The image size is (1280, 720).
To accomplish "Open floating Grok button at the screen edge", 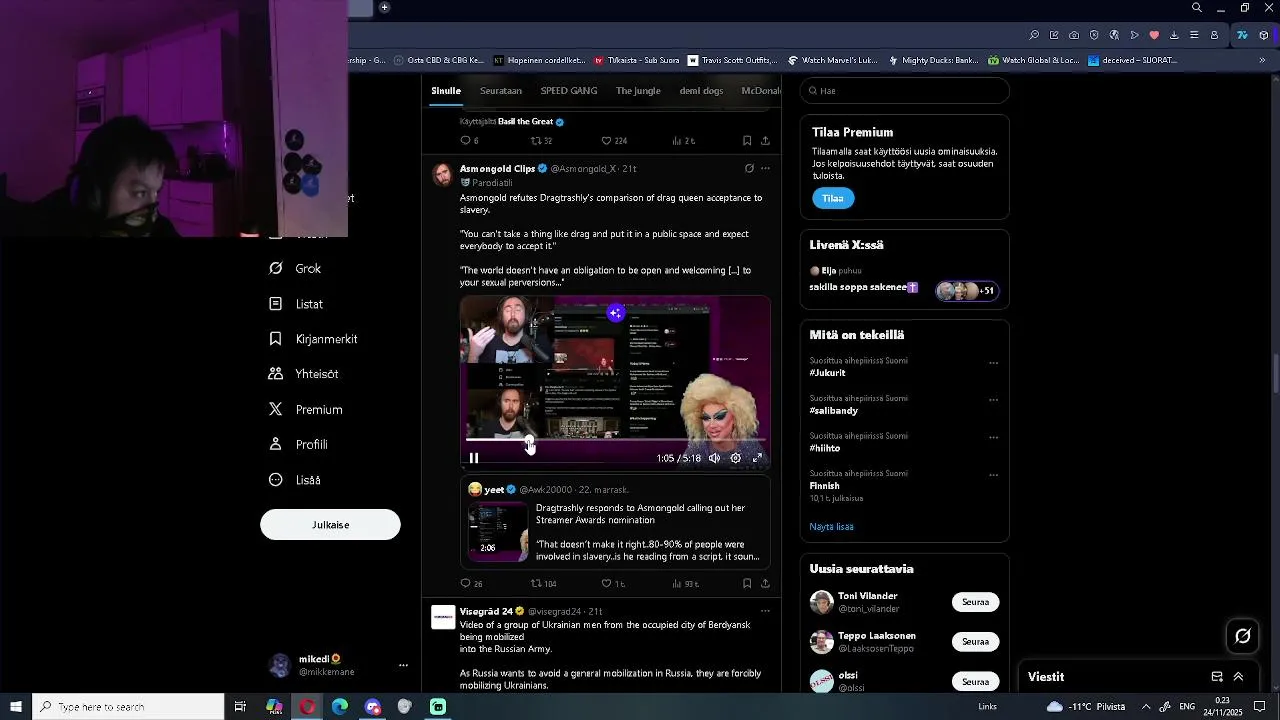I will point(1243,636).
